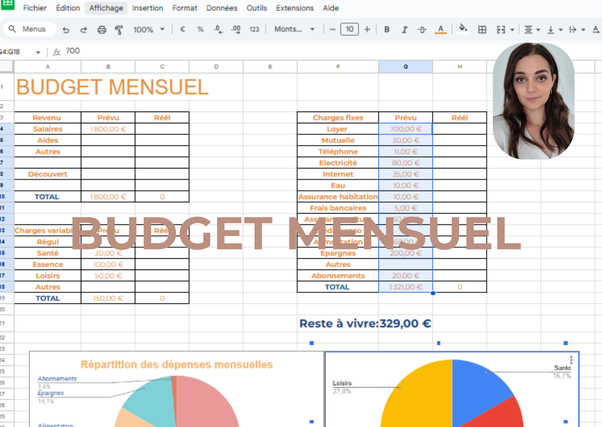Select the Loisirs 50,00 € cell
The image size is (602, 427).
[x=108, y=275]
